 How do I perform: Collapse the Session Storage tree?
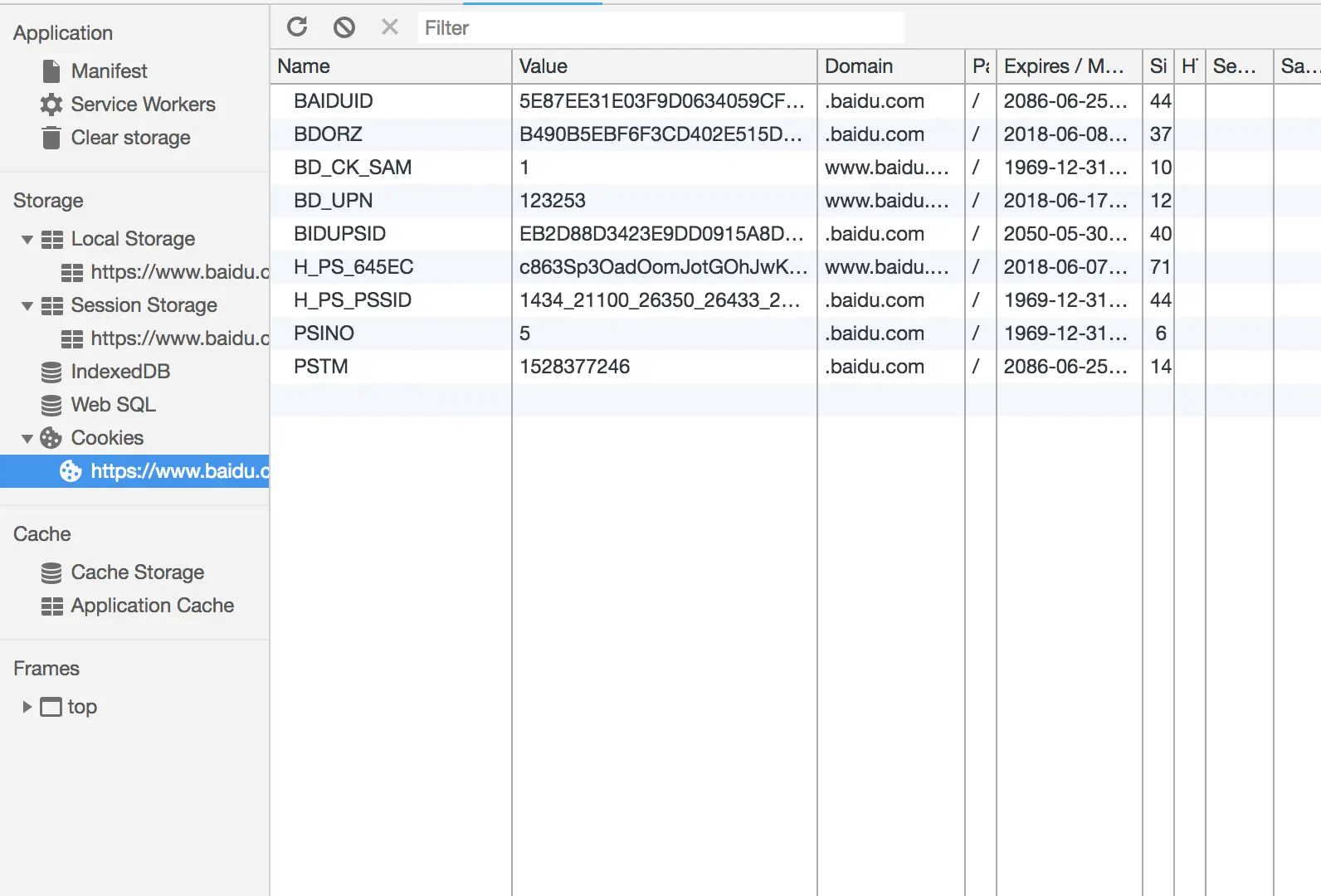[x=27, y=306]
